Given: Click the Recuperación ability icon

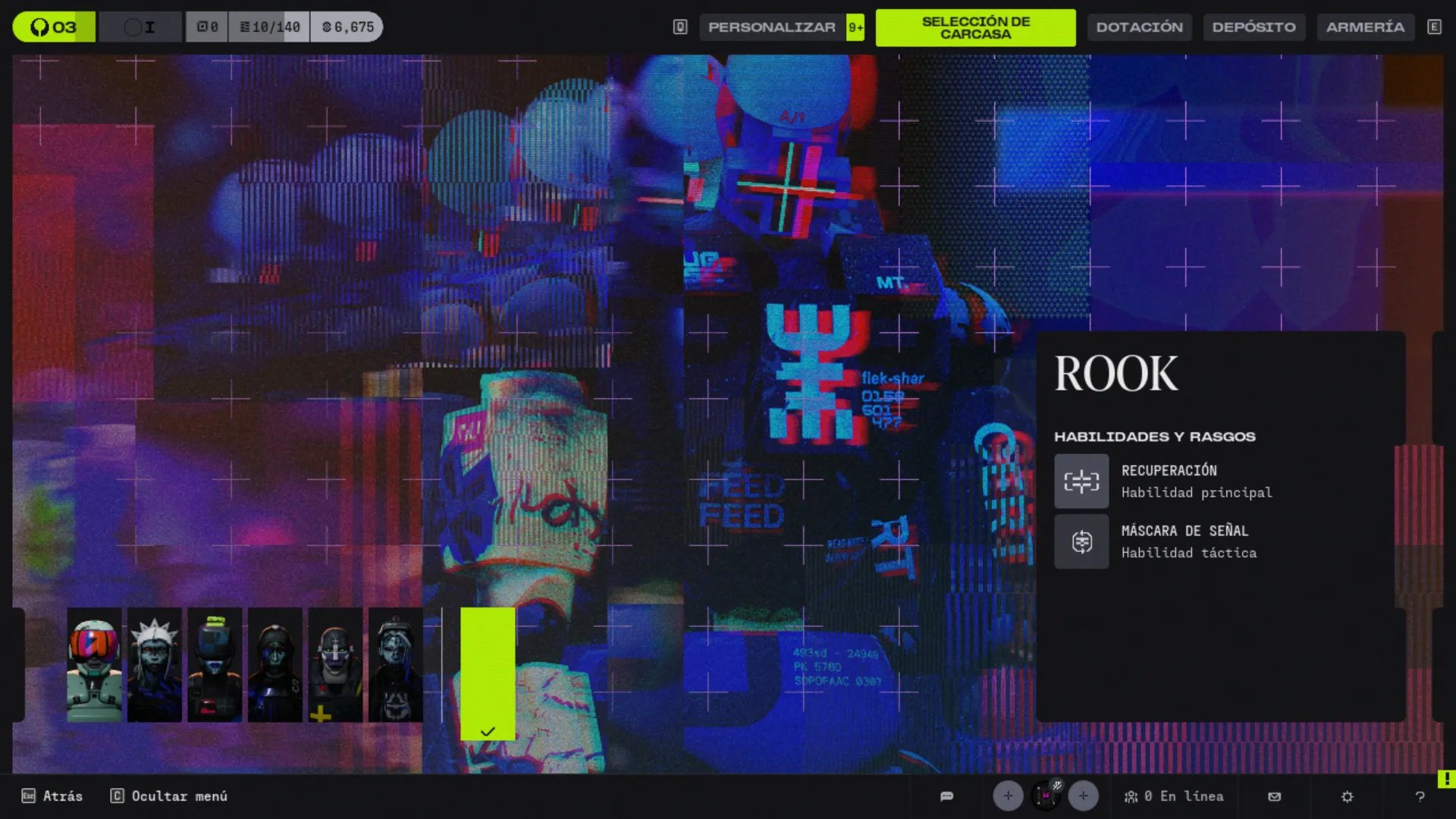Looking at the screenshot, I should 1081,481.
